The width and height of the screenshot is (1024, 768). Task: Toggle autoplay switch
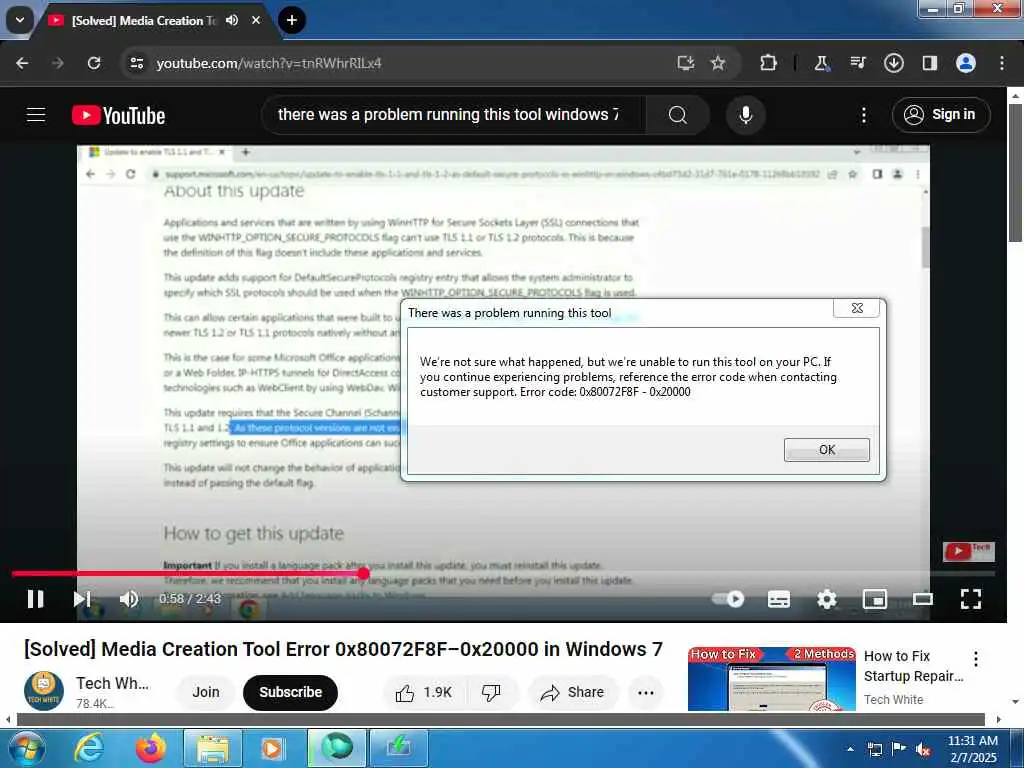pos(728,599)
